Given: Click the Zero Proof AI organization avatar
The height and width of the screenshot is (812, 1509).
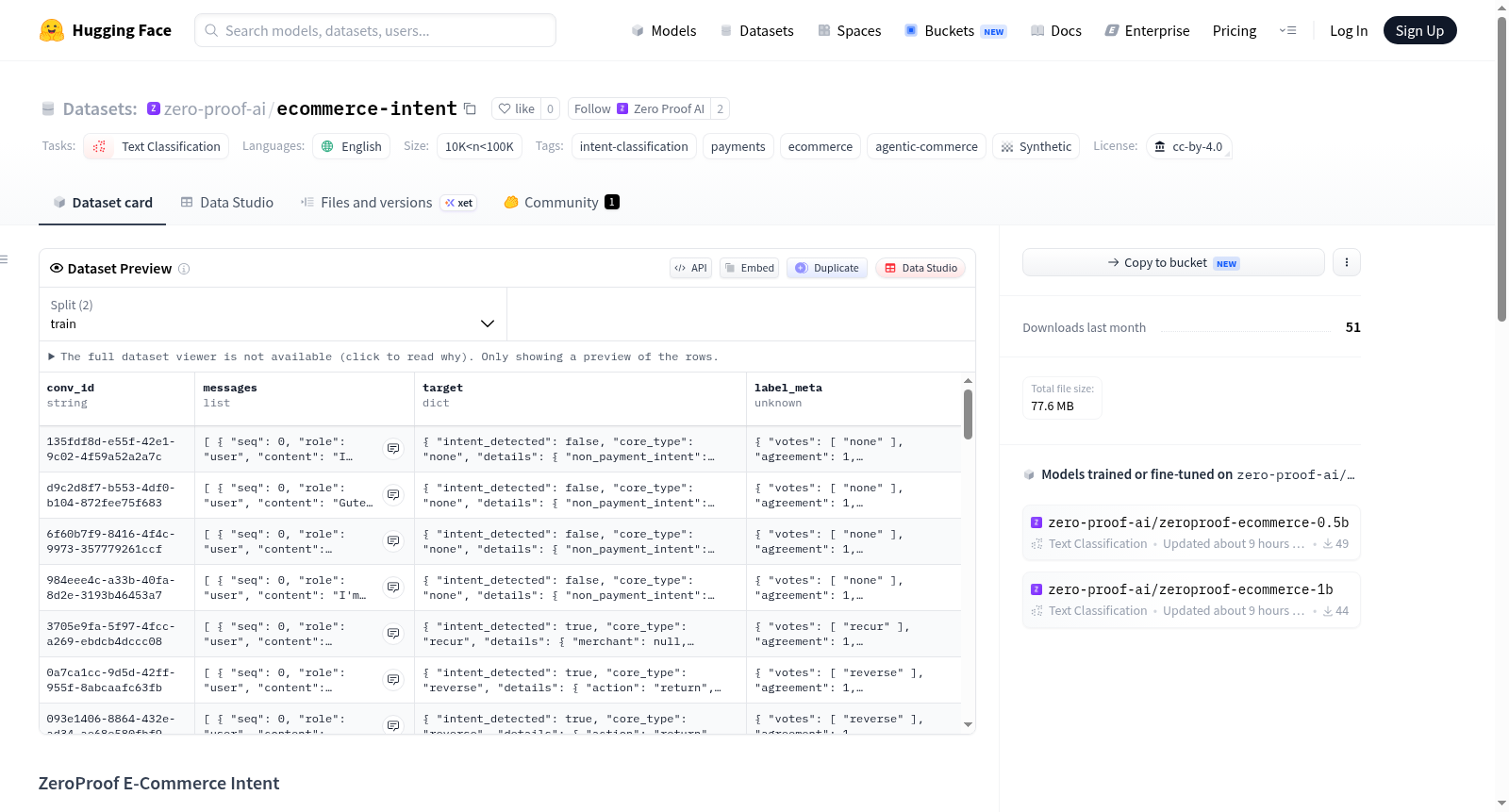Looking at the screenshot, I should [x=154, y=108].
